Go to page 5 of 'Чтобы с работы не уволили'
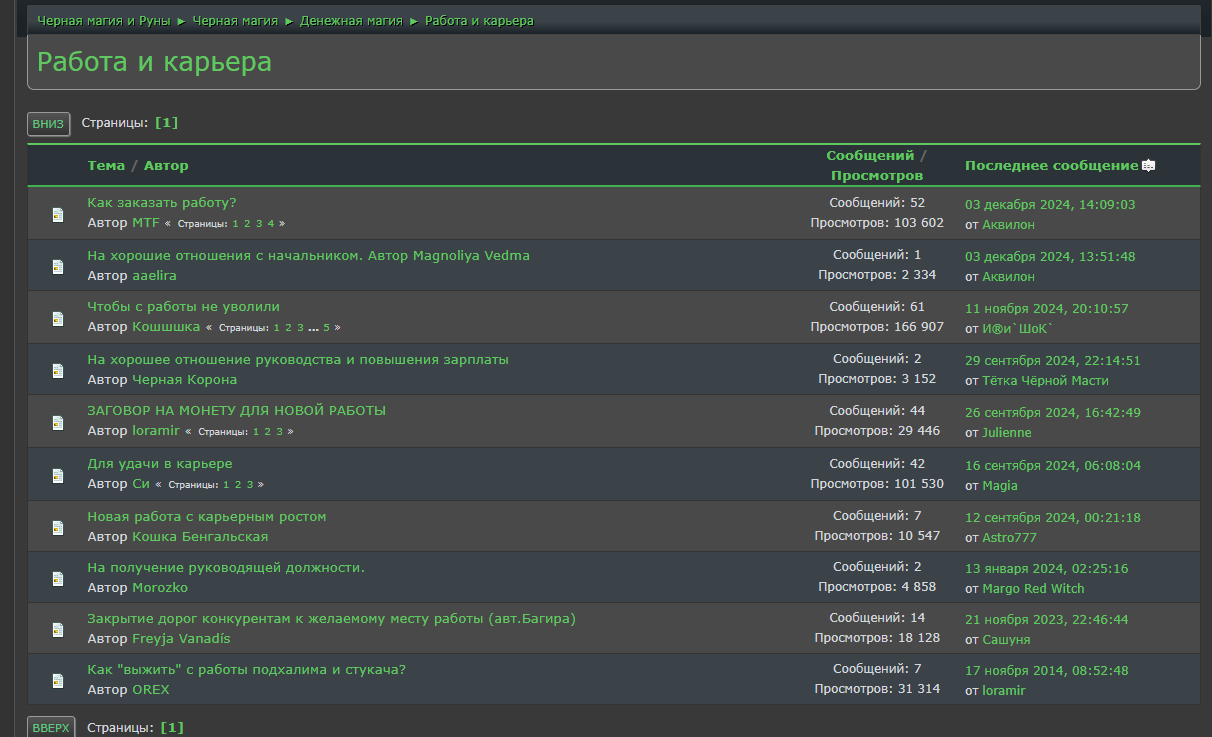Viewport: 1212px width, 737px height. click(x=326, y=328)
